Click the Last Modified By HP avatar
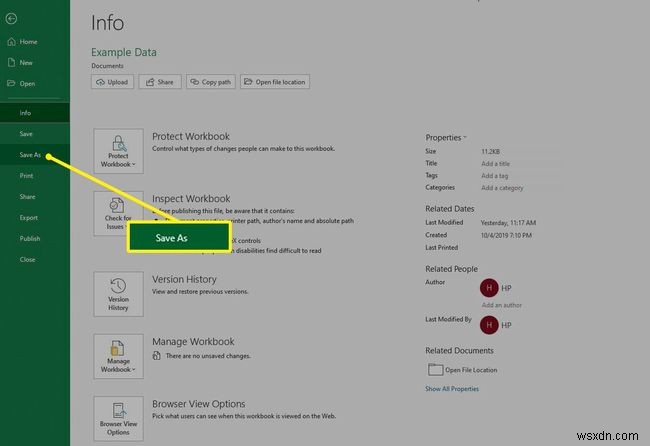 (x=489, y=325)
